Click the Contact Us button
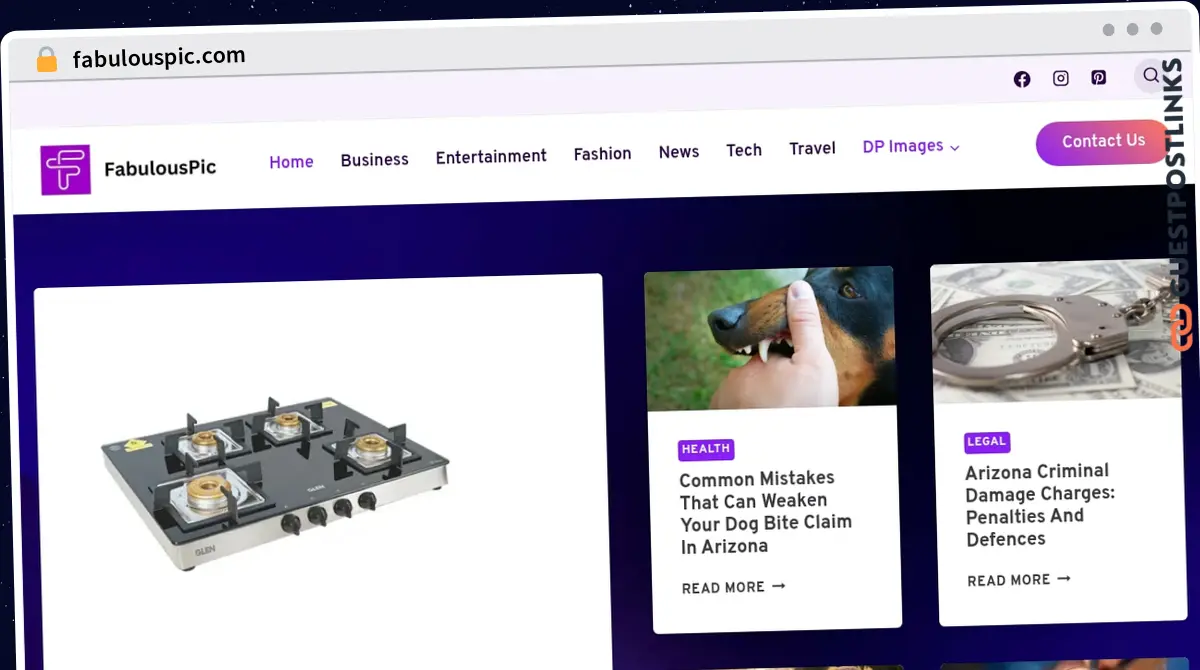This screenshot has height=670, width=1200. pos(1103,142)
